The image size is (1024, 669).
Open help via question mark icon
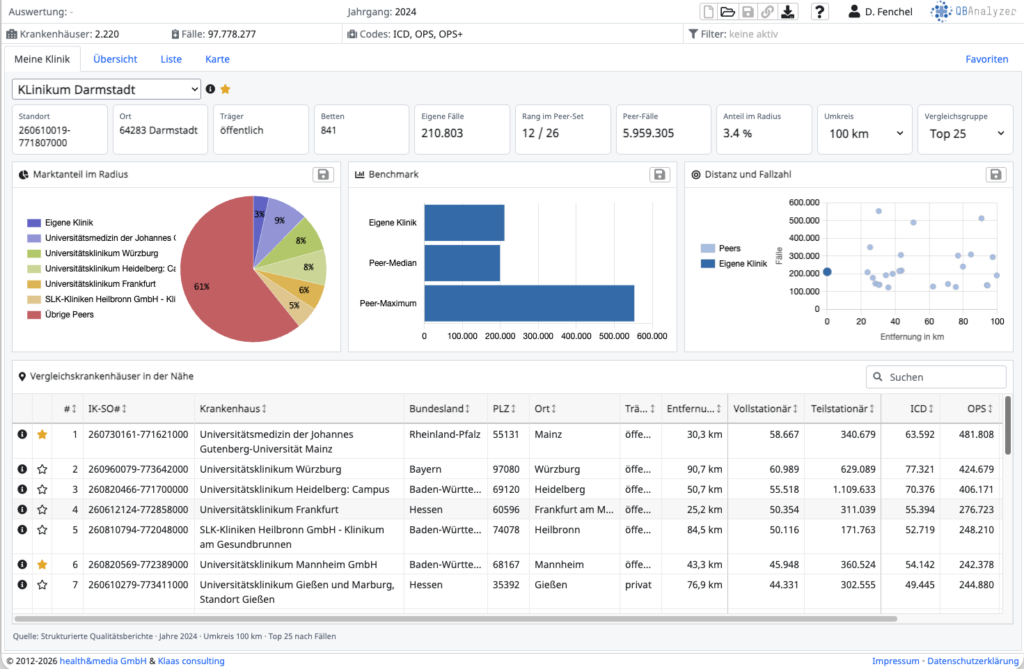coord(820,11)
